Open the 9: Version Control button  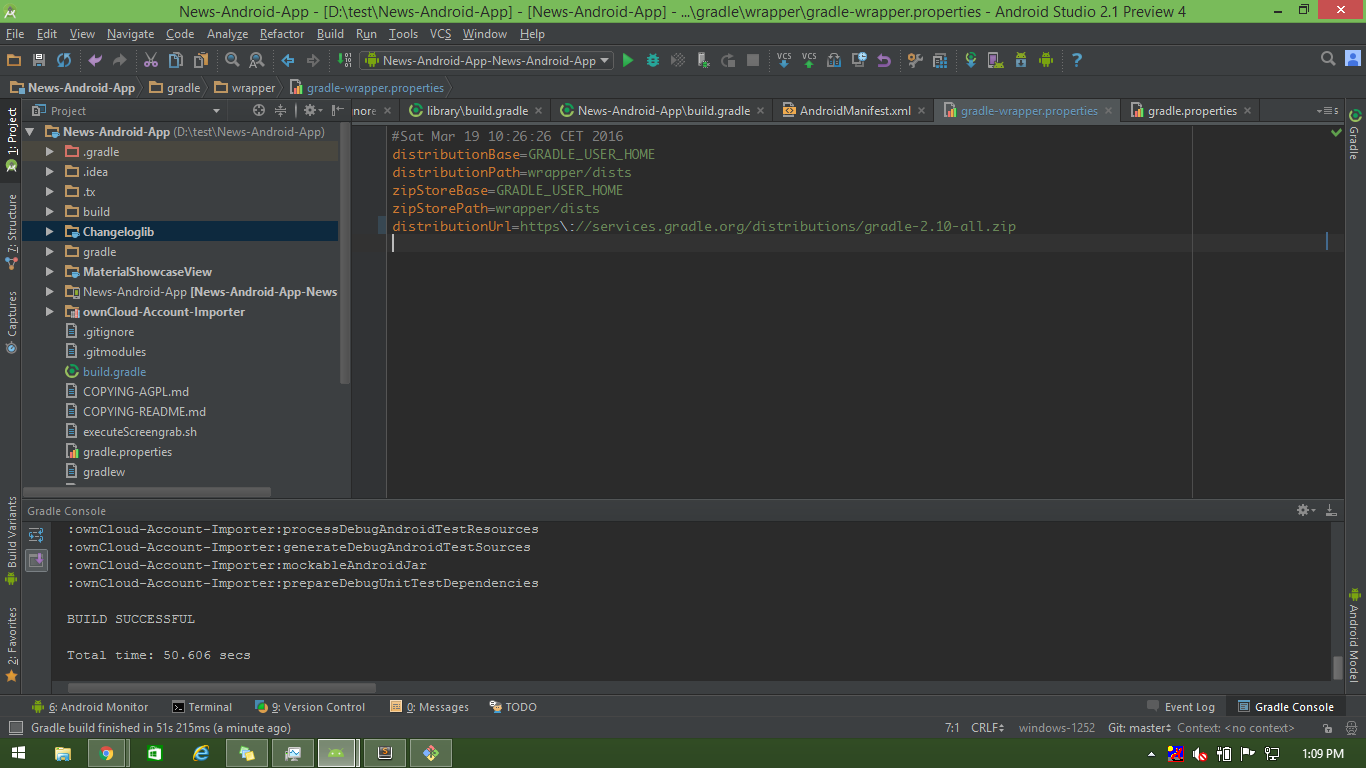(310, 707)
